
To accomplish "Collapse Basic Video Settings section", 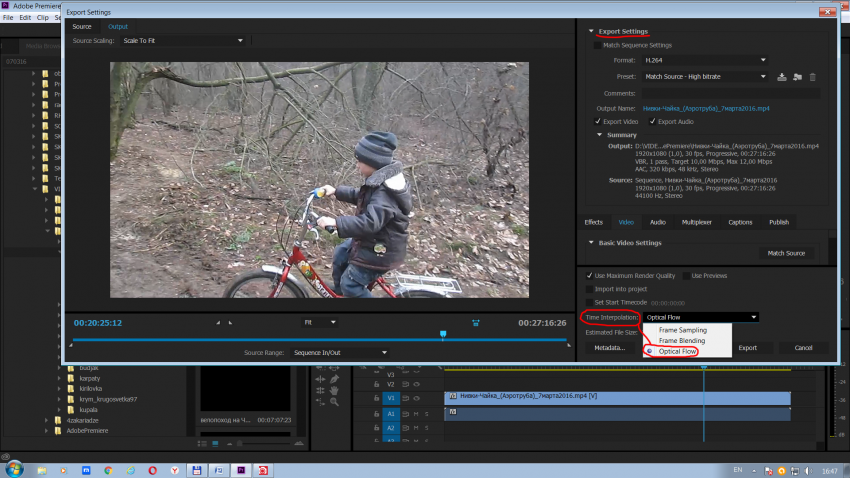I will [x=591, y=242].
